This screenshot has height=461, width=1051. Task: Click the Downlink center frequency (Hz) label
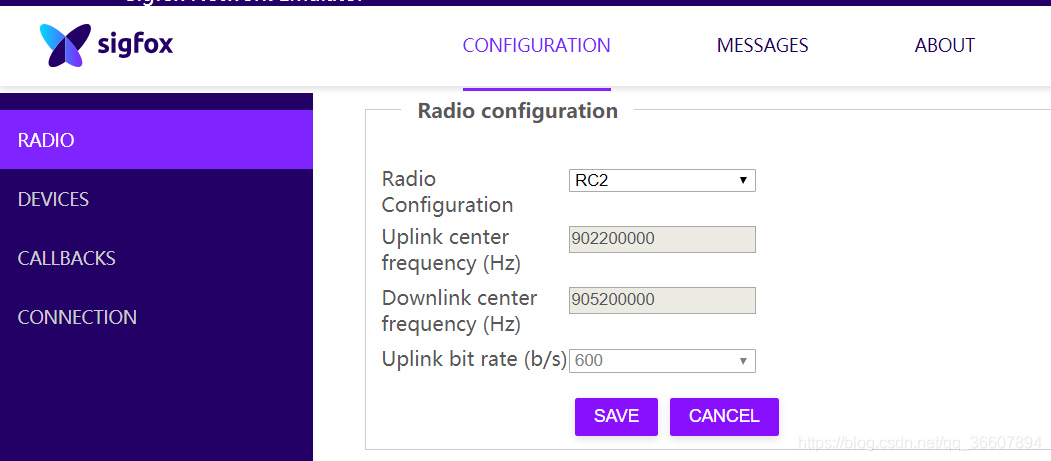click(x=459, y=311)
